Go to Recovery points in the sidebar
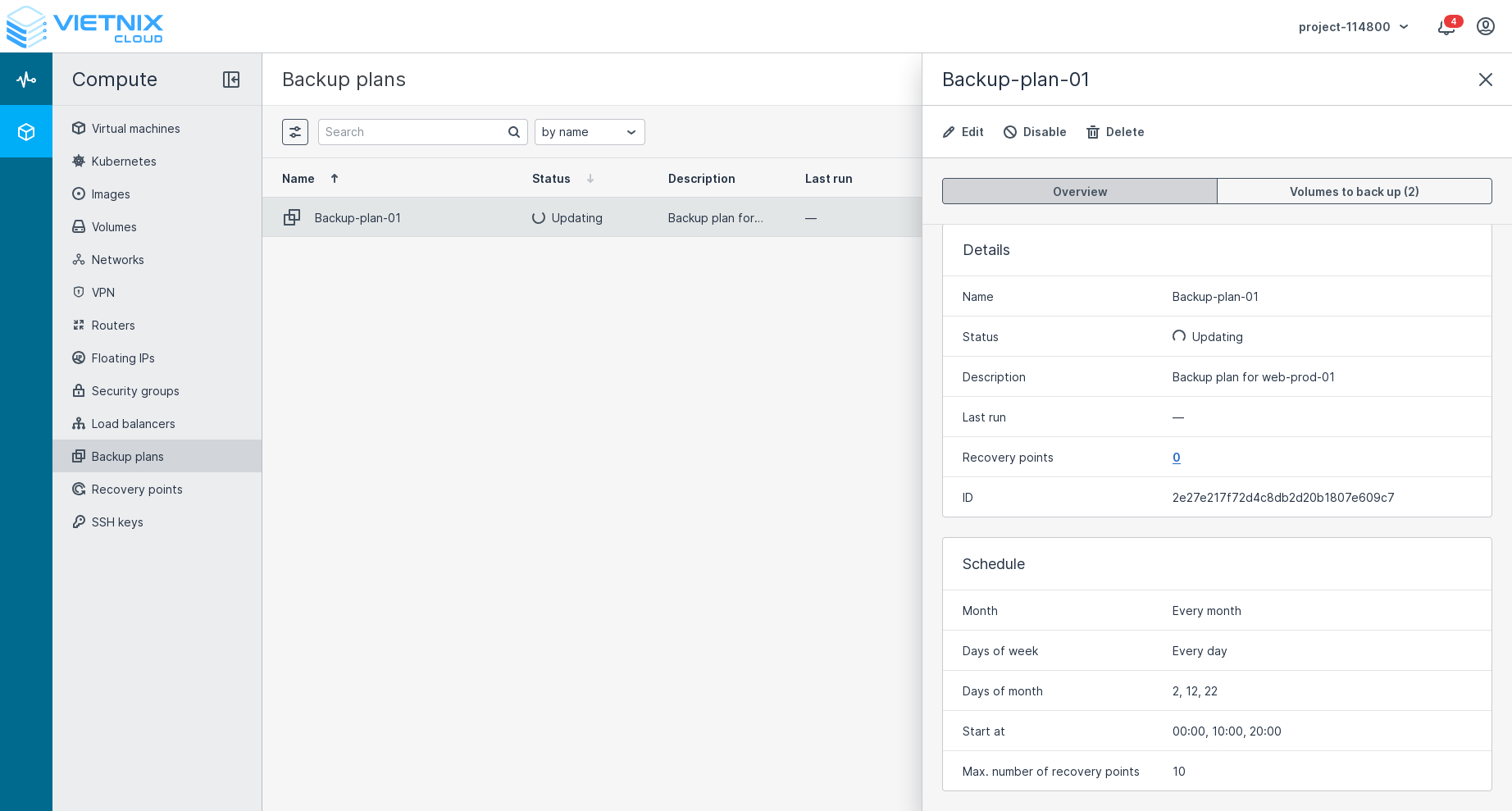Viewport: 1512px width, 811px height. [137, 490]
